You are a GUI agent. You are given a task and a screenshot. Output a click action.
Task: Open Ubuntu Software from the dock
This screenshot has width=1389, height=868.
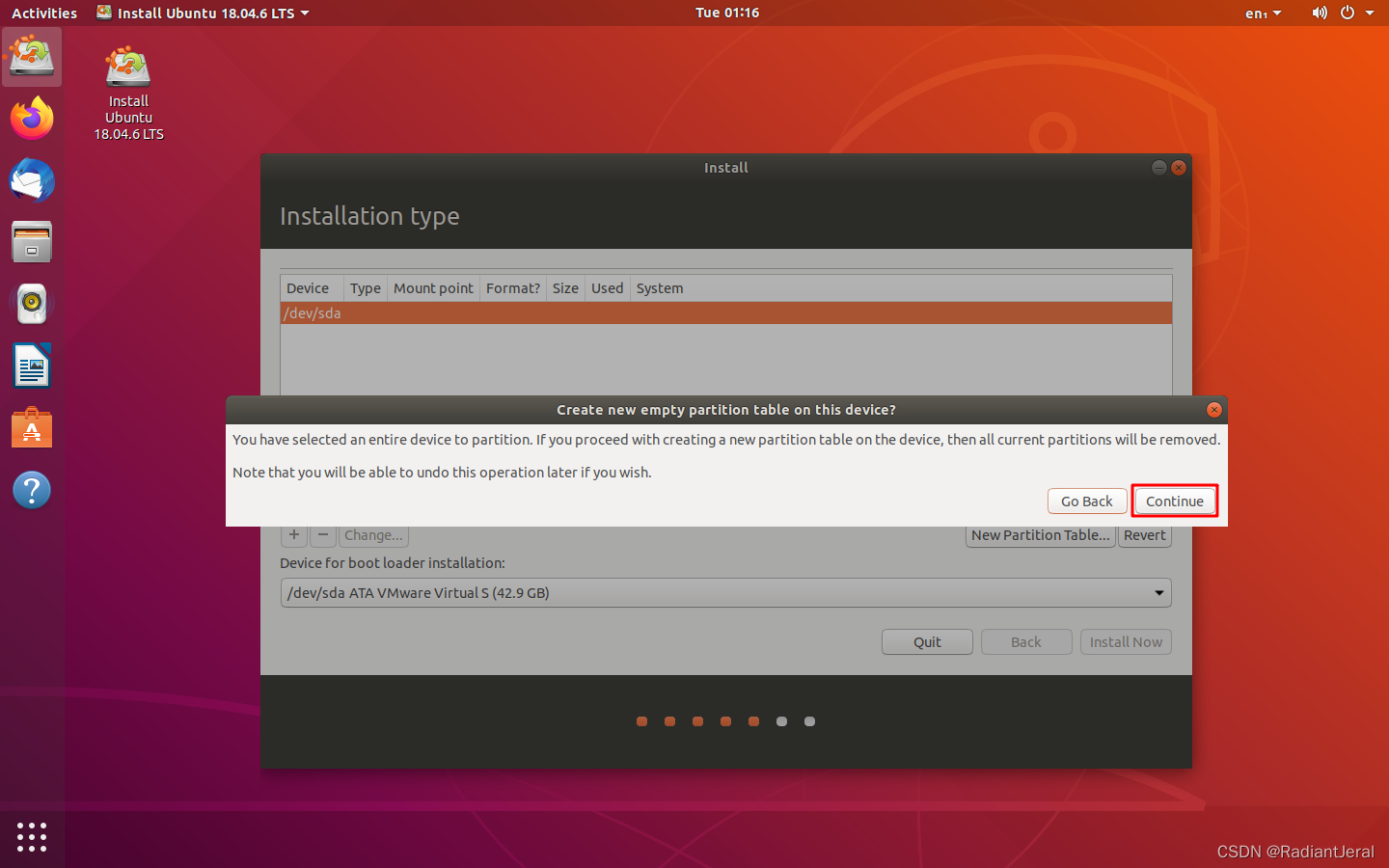(x=32, y=427)
